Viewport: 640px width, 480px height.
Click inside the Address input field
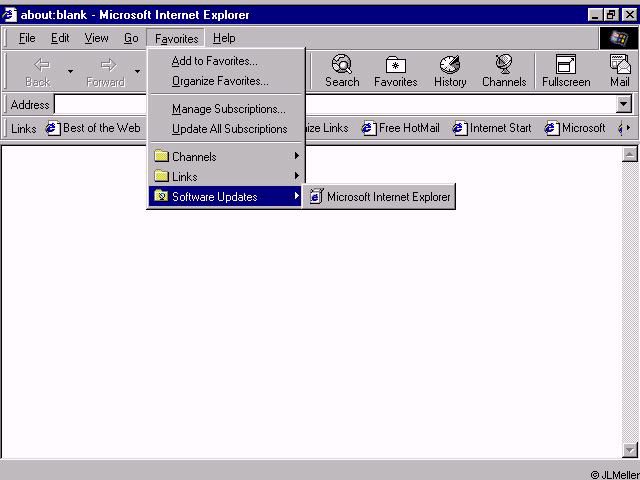click(x=335, y=104)
